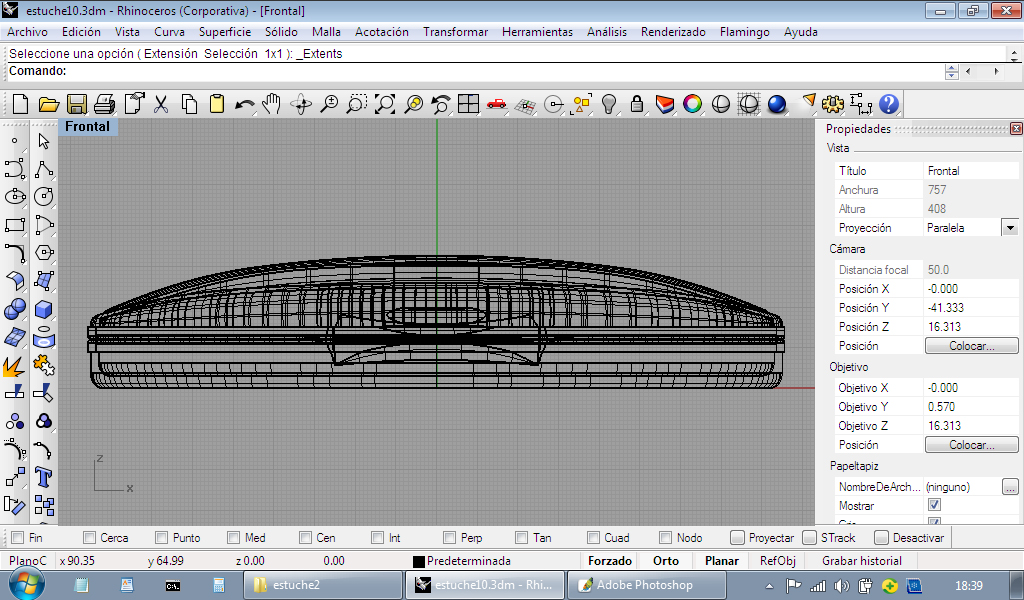Select the Pan view hand tool
Viewport: 1024px width, 600px height.
(272, 104)
